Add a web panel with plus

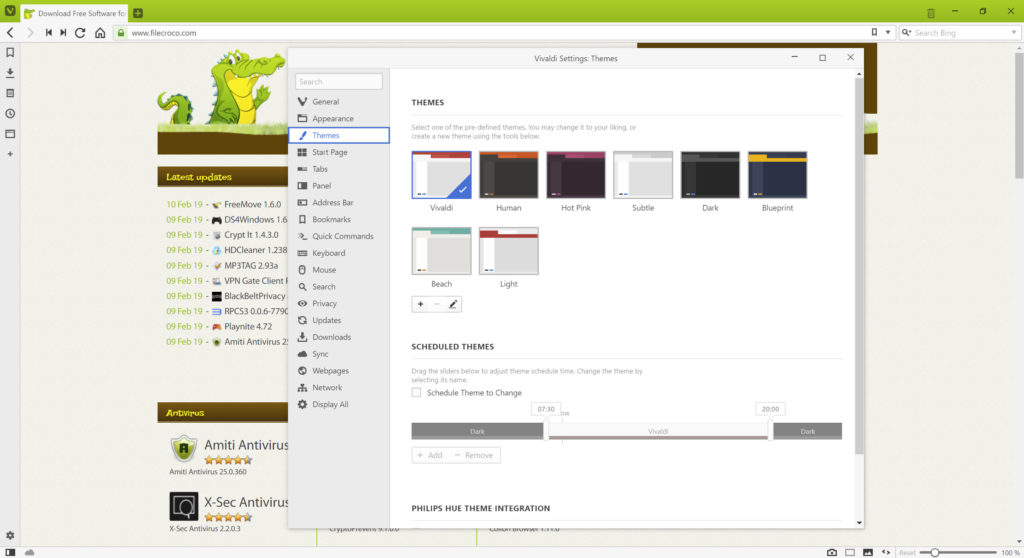(x=10, y=154)
